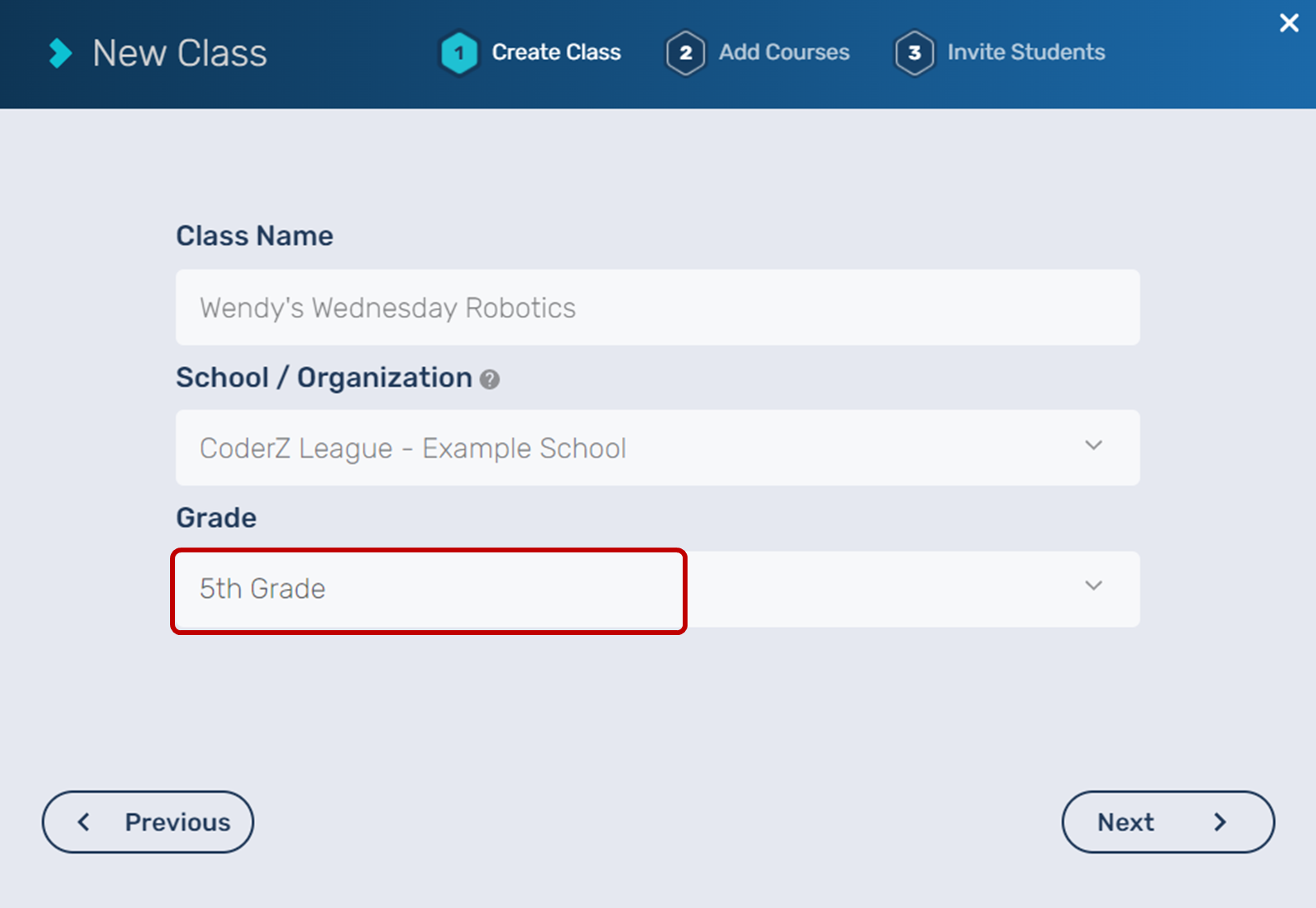Click the step 1 hexagon icon

(459, 53)
